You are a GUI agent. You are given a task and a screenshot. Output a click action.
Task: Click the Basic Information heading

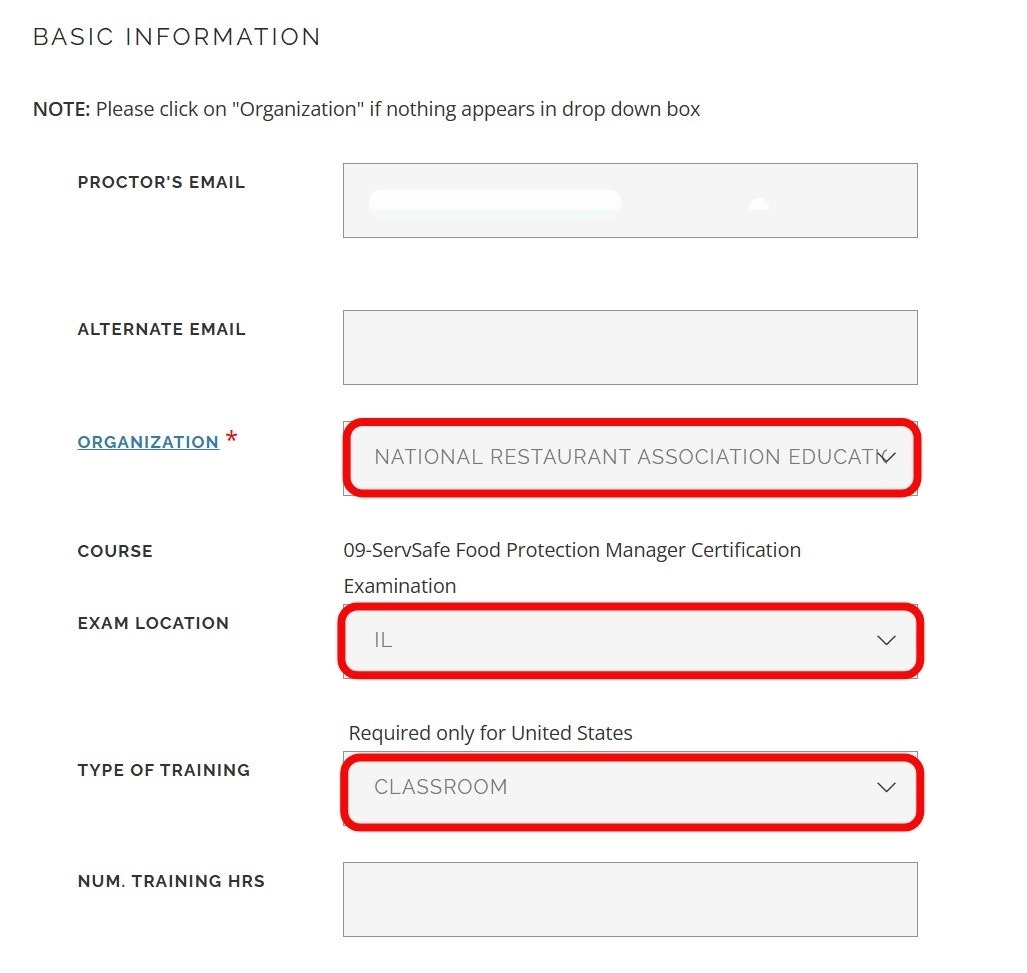[177, 37]
